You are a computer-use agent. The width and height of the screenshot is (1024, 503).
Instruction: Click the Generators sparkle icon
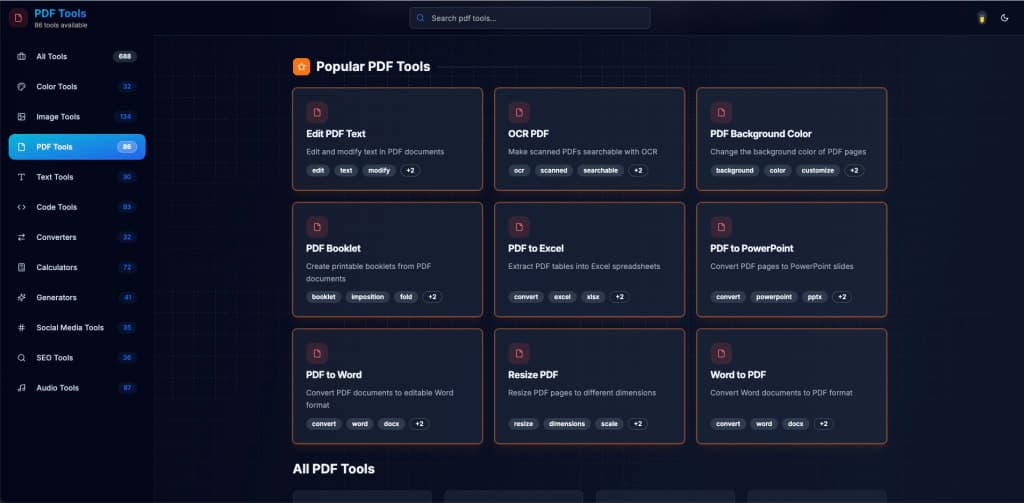tap(22, 297)
